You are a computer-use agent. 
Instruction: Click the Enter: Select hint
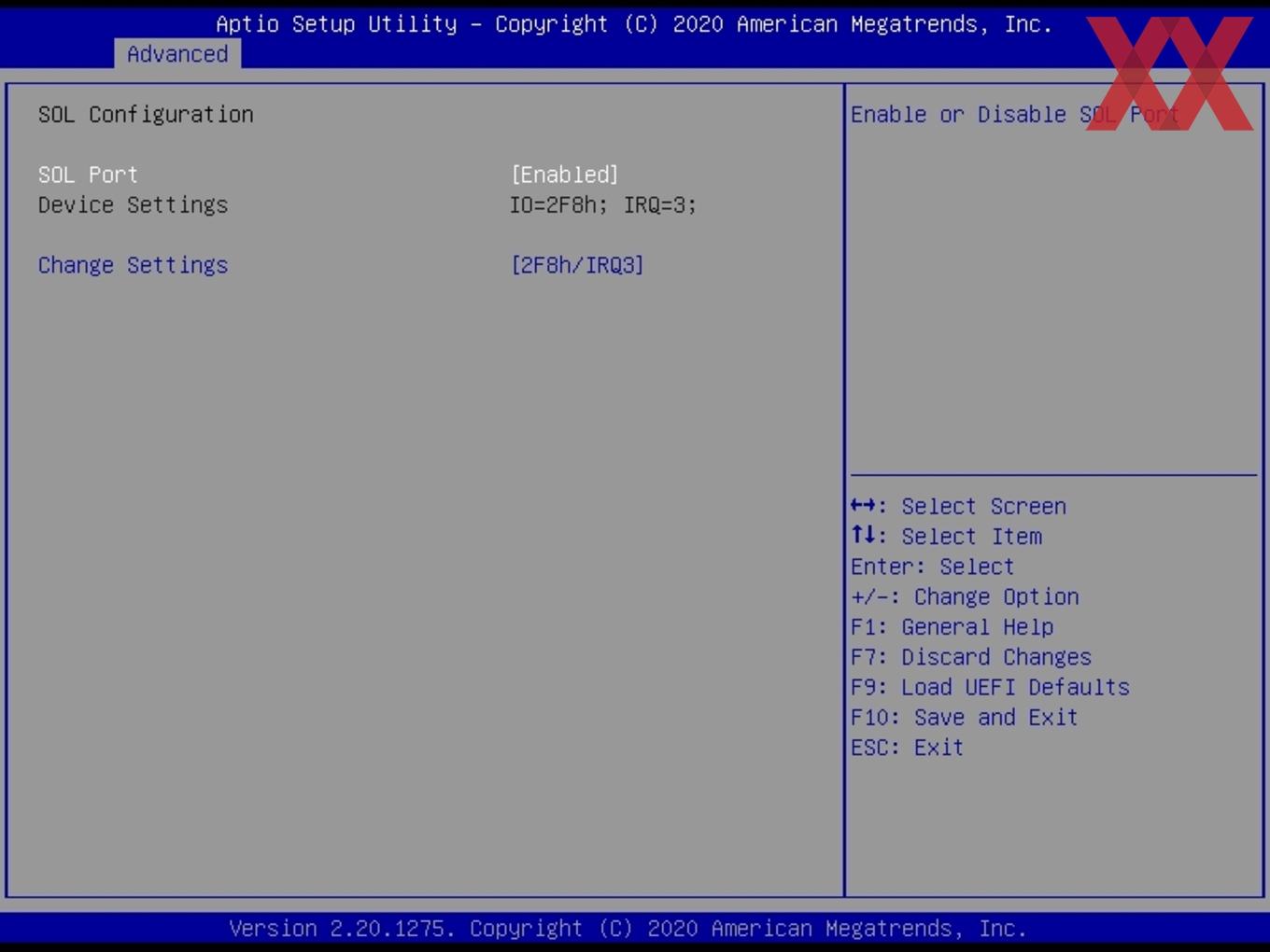932,567
